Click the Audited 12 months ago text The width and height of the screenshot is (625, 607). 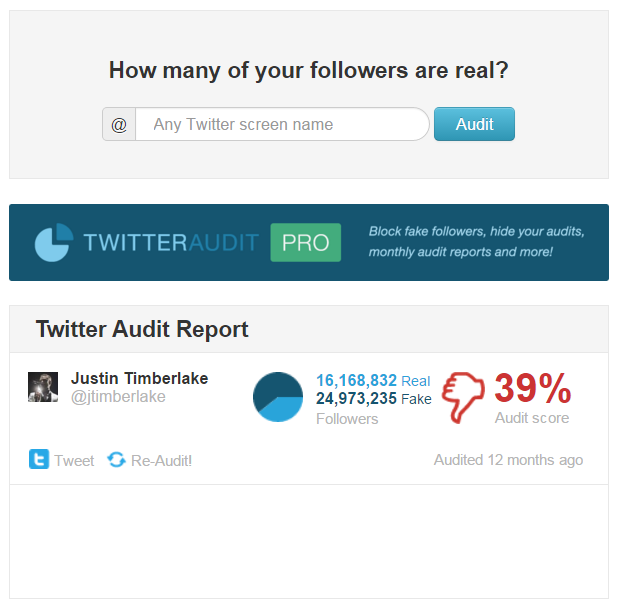pos(508,460)
